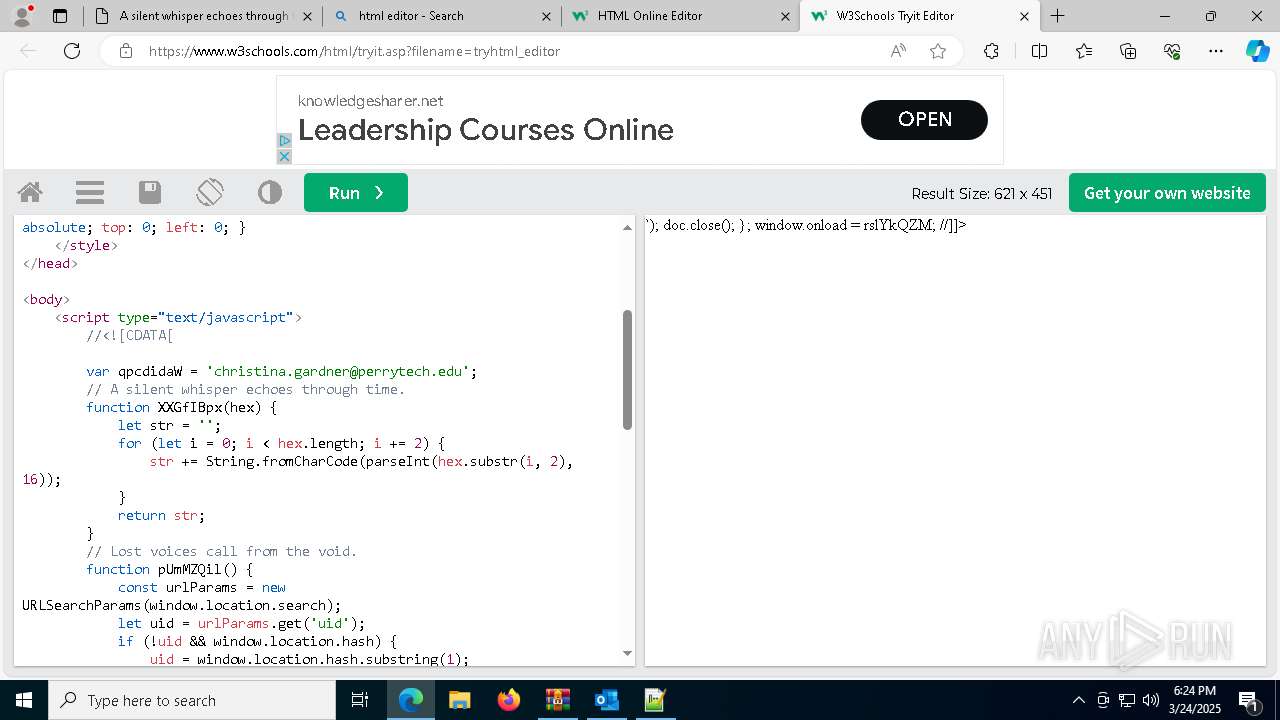Viewport: 1280px width, 720px height.
Task: View site information lock icon
Action: click(125, 51)
